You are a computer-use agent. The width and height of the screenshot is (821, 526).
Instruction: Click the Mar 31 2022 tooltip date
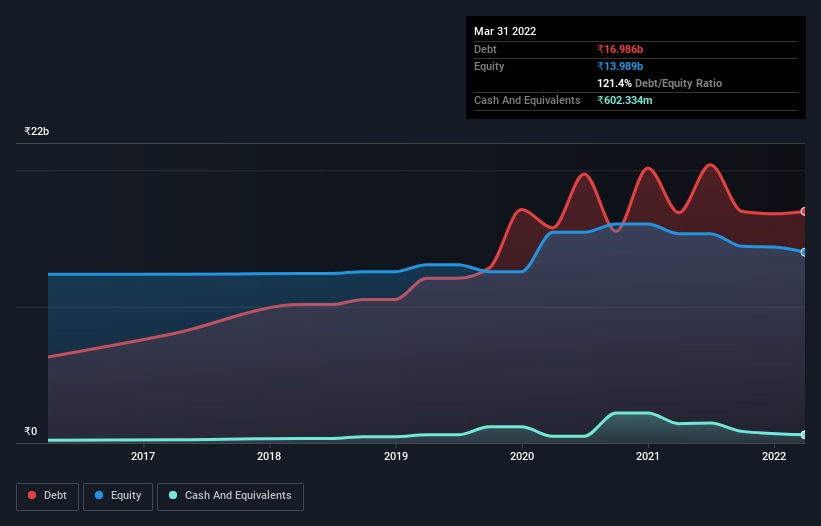click(505, 31)
